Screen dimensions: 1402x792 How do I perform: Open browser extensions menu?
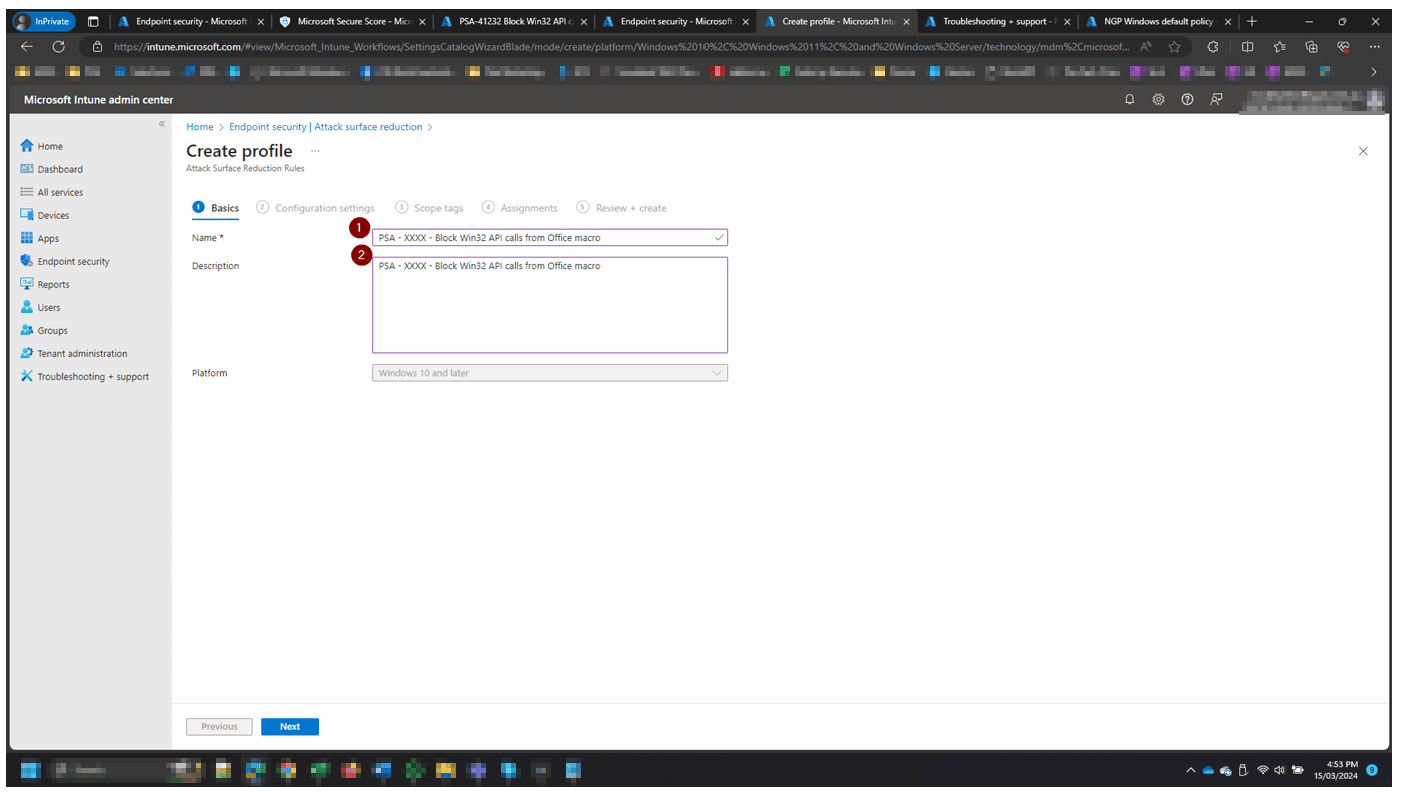(x=1213, y=46)
